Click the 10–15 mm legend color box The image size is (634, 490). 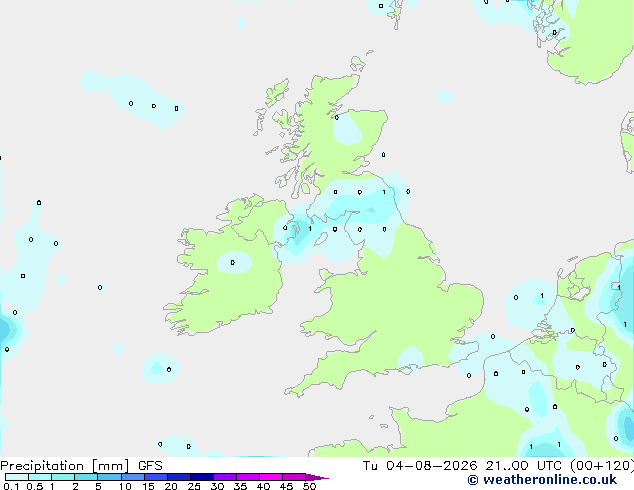point(132,477)
